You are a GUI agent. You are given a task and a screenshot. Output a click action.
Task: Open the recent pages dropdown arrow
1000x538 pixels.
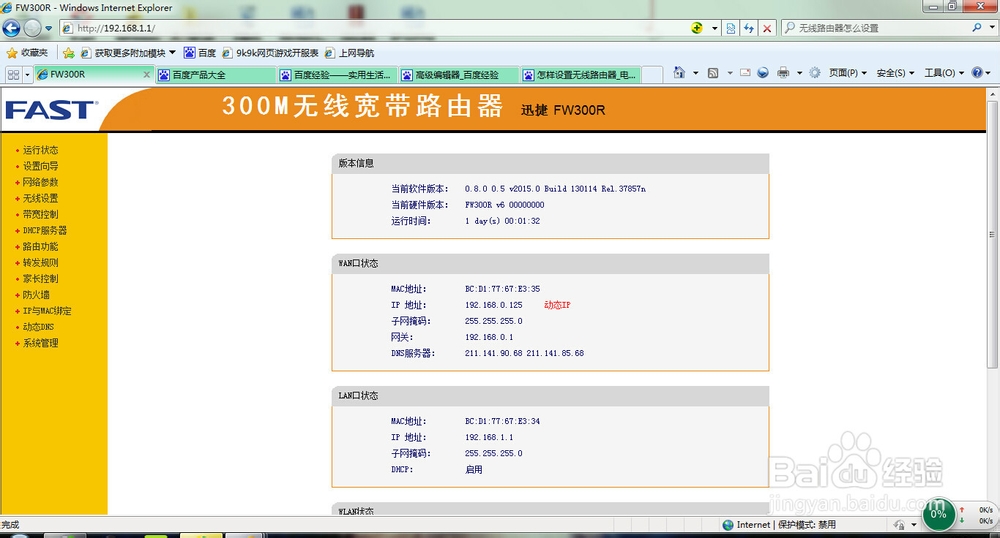[48, 28]
